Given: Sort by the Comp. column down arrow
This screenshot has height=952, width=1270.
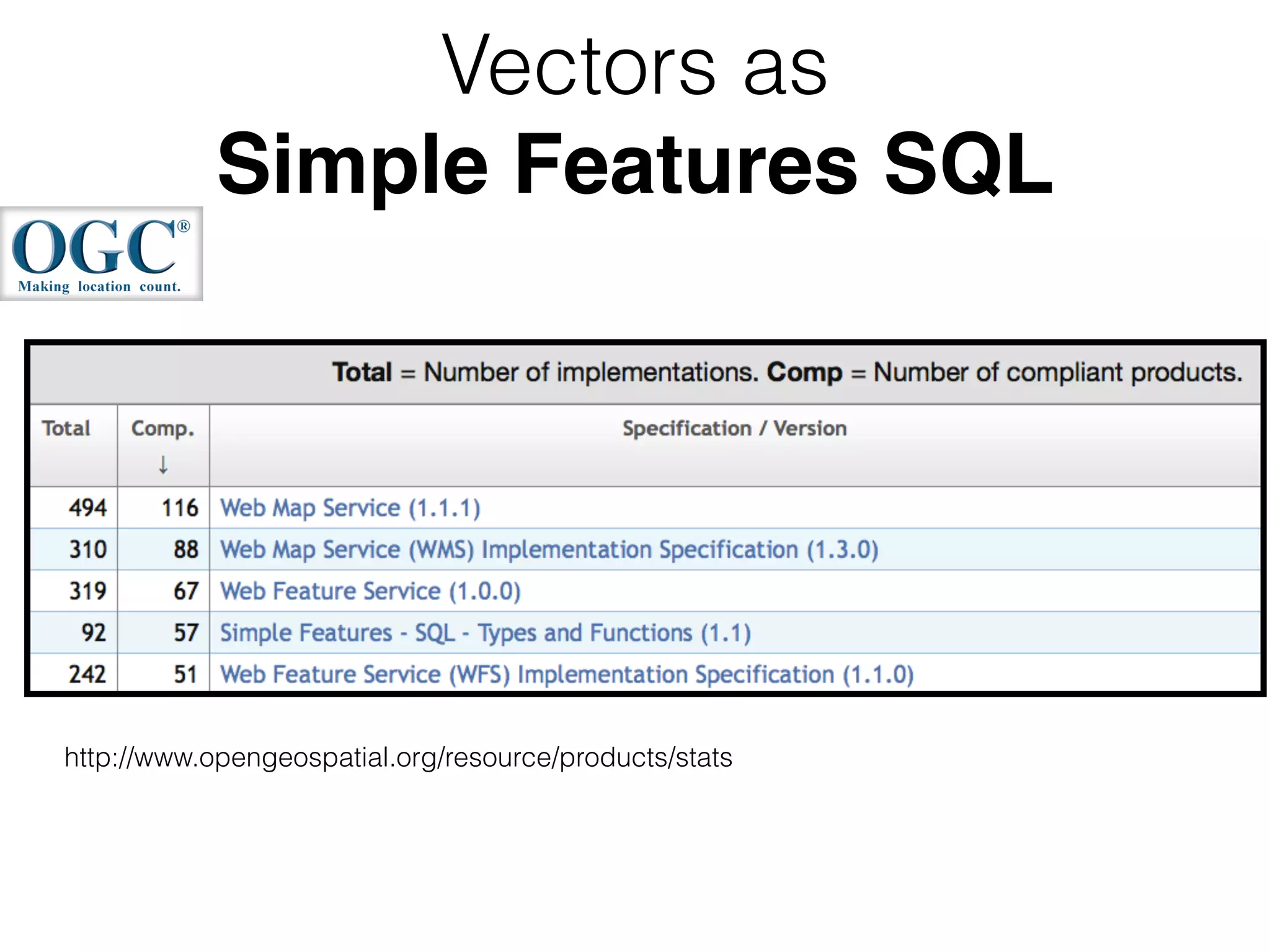Looking at the screenshot, I should tap(163, 464).
